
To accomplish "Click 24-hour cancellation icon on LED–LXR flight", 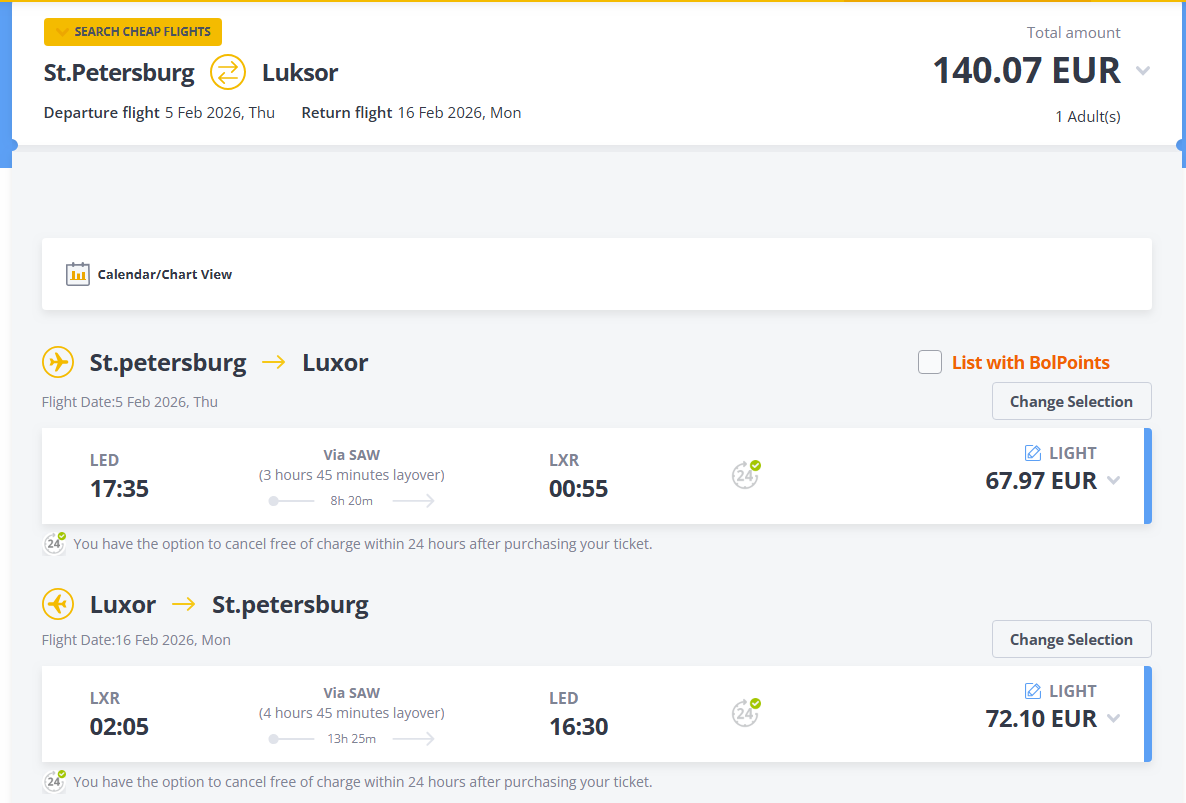I will (745, 475).
